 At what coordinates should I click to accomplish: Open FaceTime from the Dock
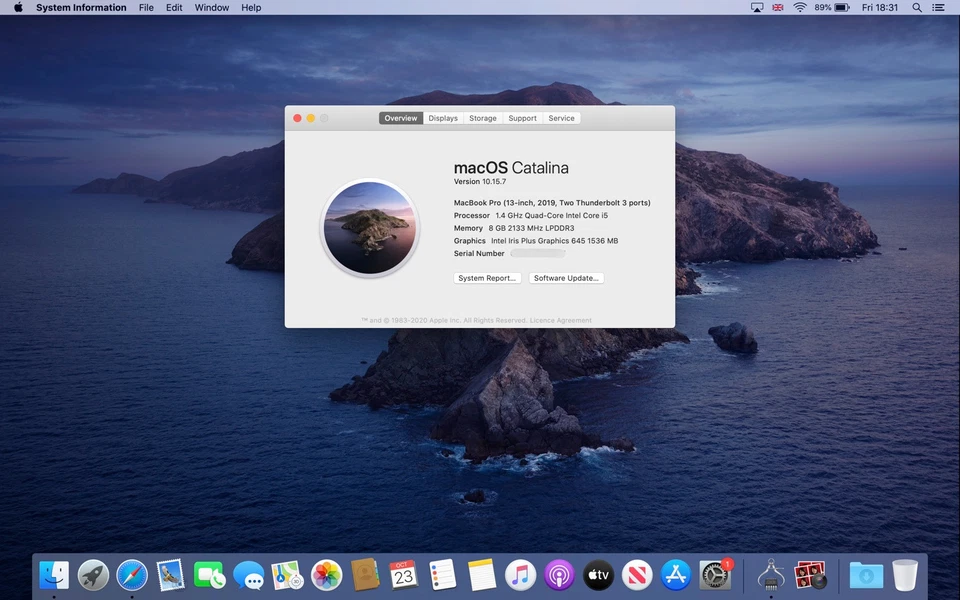pos(209,576)
